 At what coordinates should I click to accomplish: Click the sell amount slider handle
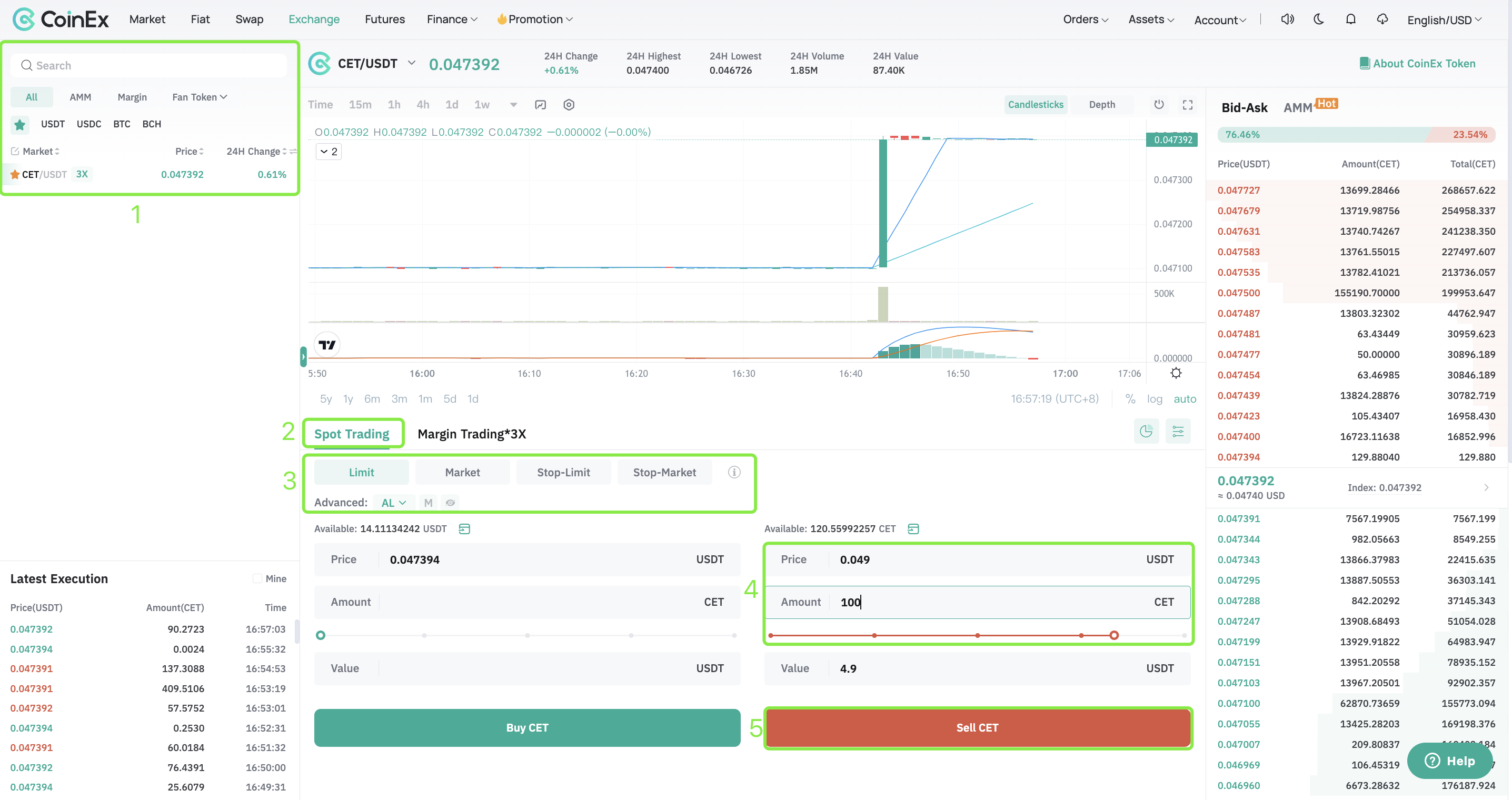(1113, 635)
